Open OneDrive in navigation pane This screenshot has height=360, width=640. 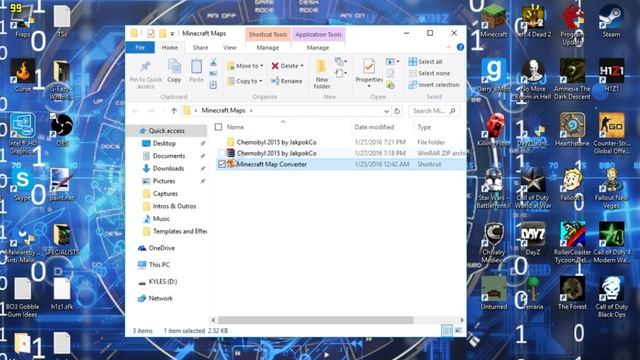point(162,248)
